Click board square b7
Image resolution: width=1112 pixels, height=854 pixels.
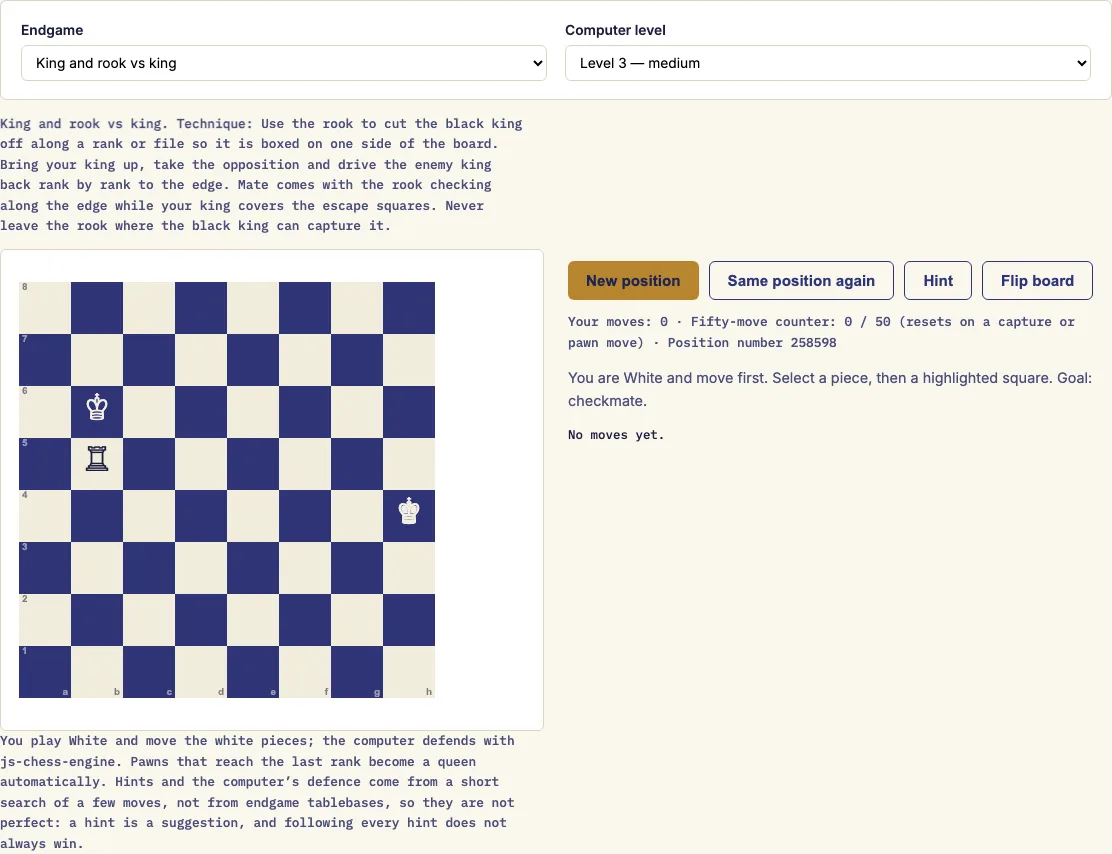click(96, 360)
